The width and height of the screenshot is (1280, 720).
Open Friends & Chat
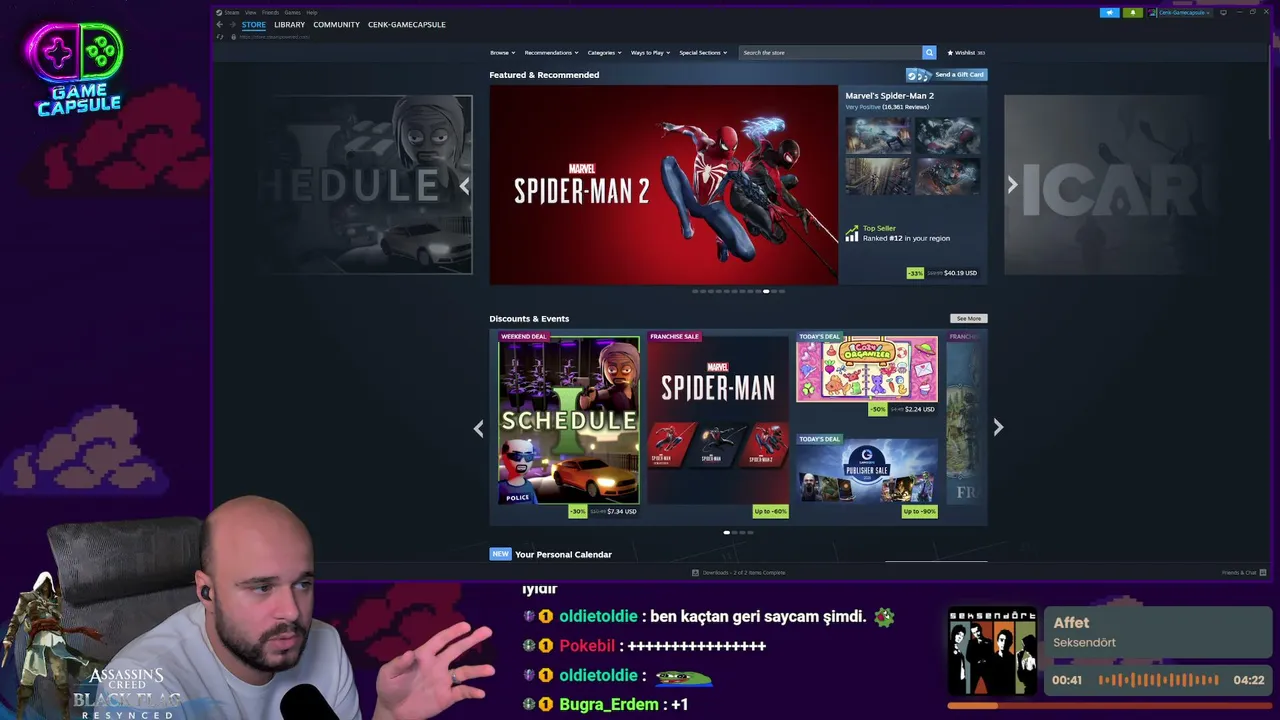(x=1244, y=573)
